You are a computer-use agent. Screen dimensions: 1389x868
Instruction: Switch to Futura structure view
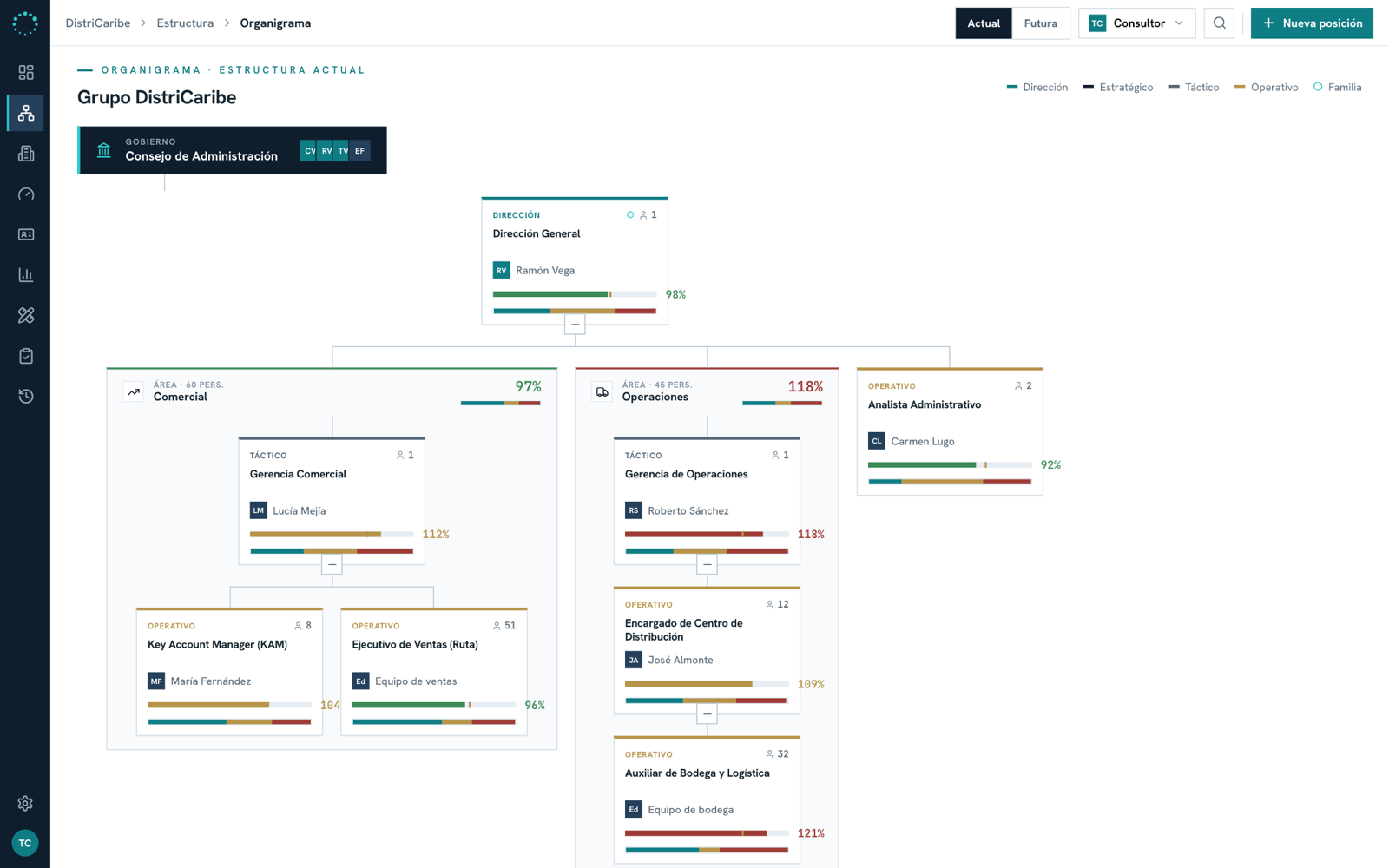point(1040,23)
